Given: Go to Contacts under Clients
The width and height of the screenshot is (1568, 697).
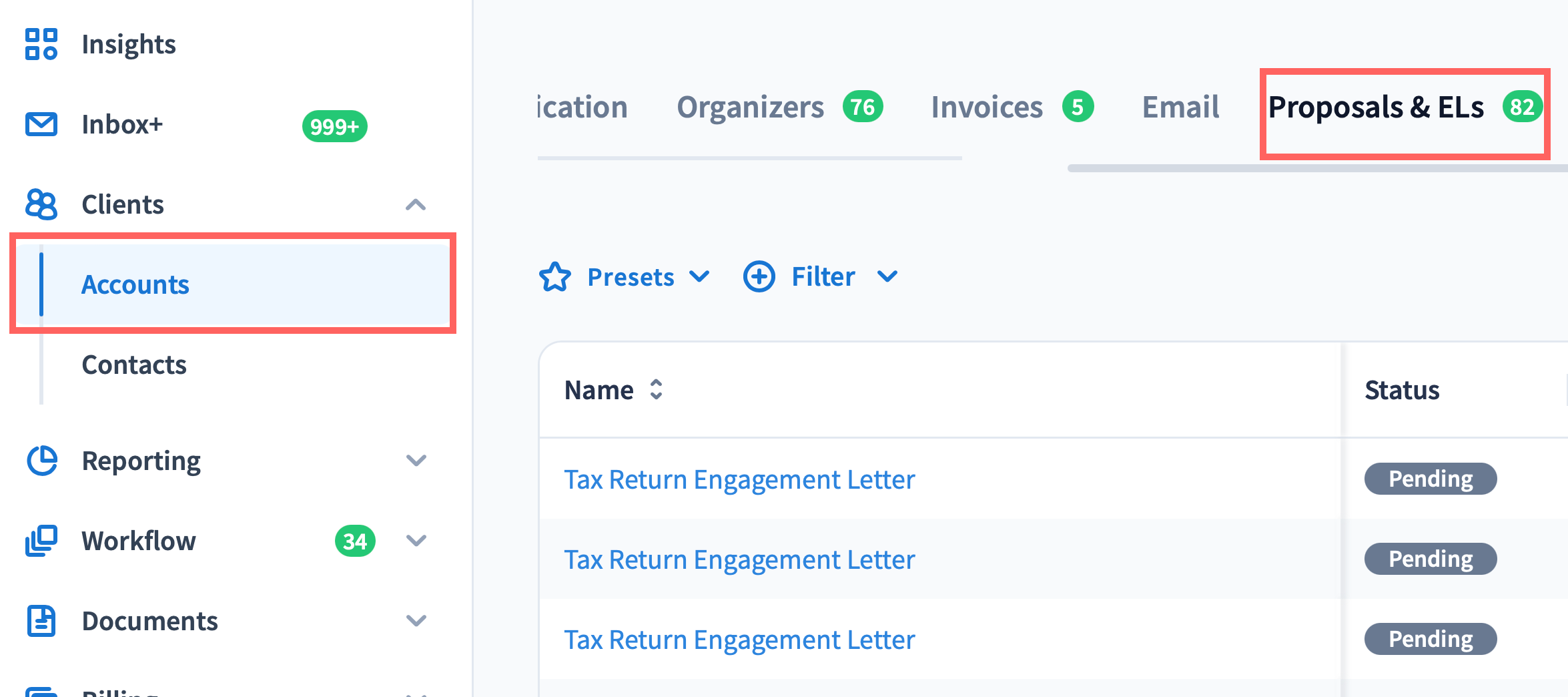Looking at the screenshot, I should click(134, 365).
